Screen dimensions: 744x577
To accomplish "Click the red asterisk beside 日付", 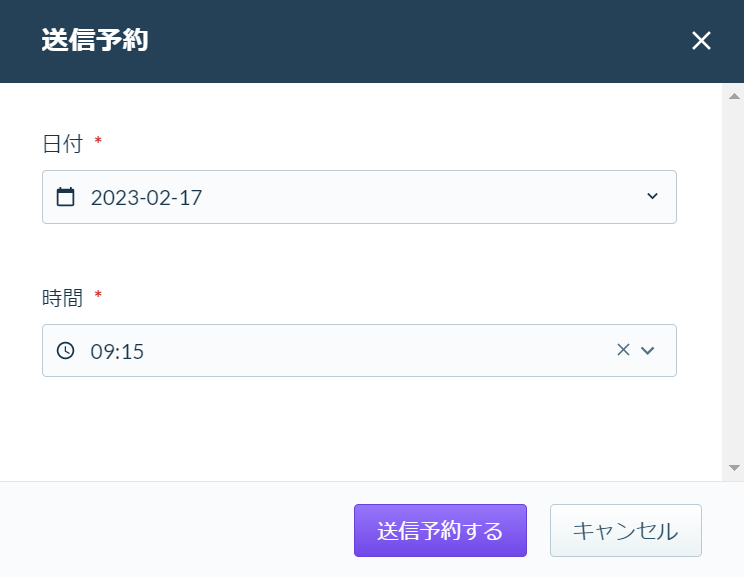I will coord(98,140).
